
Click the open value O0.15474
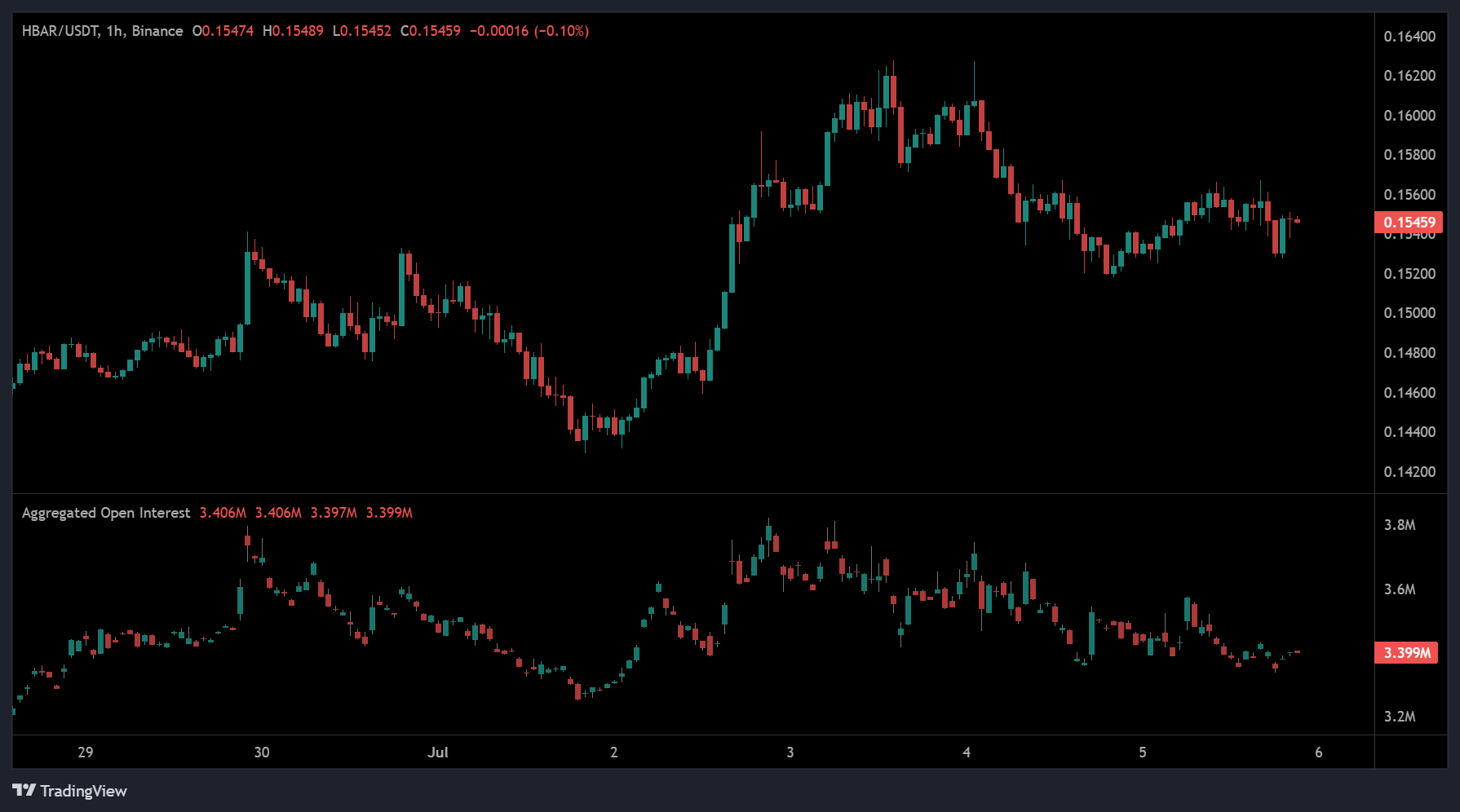click(223, 31)
